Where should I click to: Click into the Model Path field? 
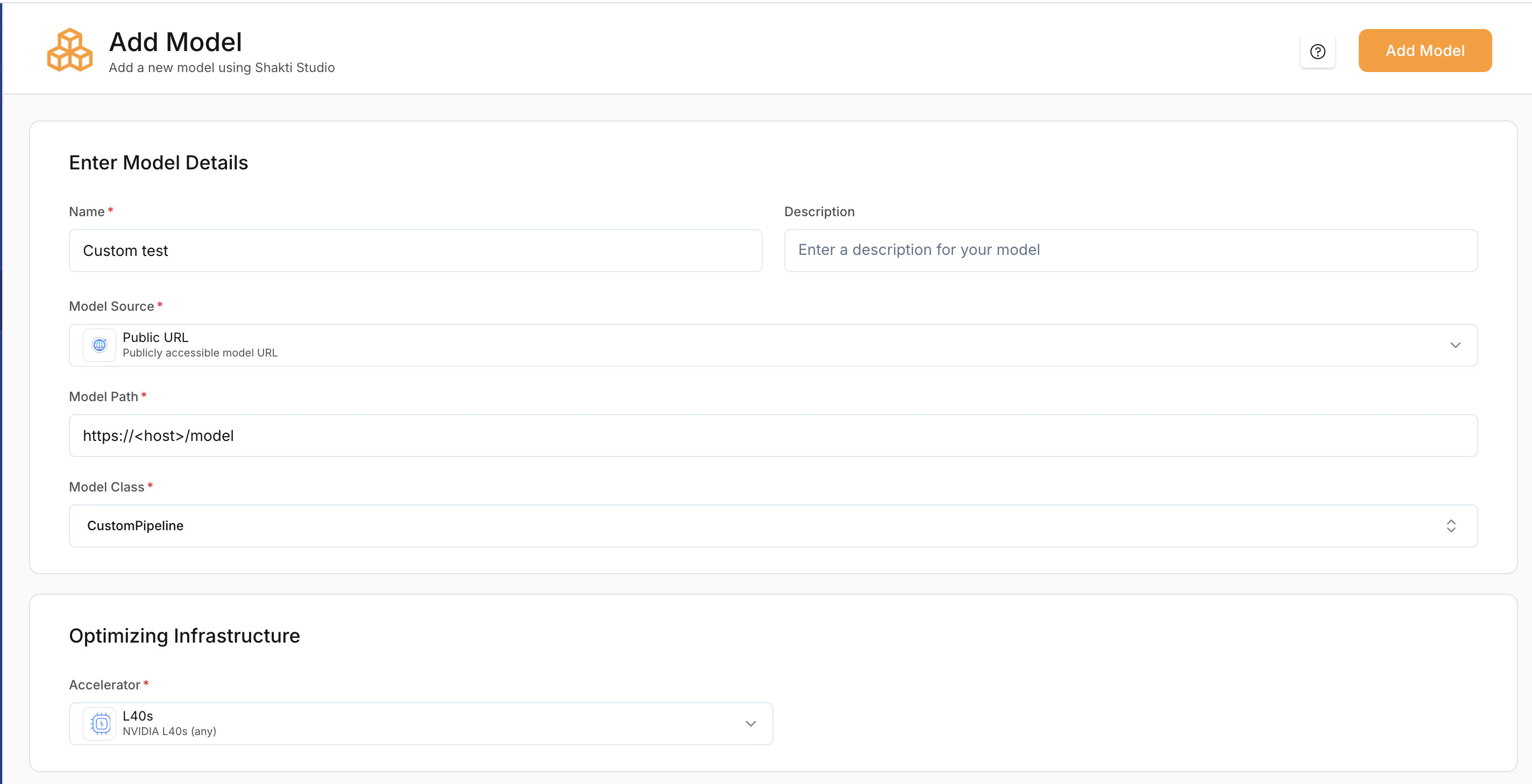tap(772, 436)
